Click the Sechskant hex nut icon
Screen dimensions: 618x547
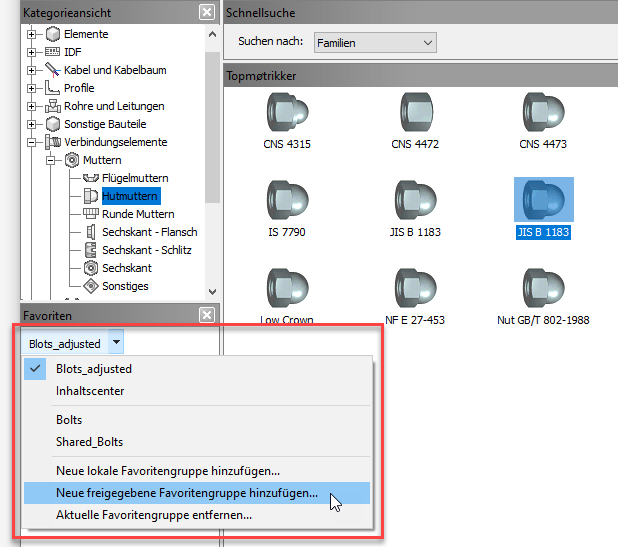91,268
